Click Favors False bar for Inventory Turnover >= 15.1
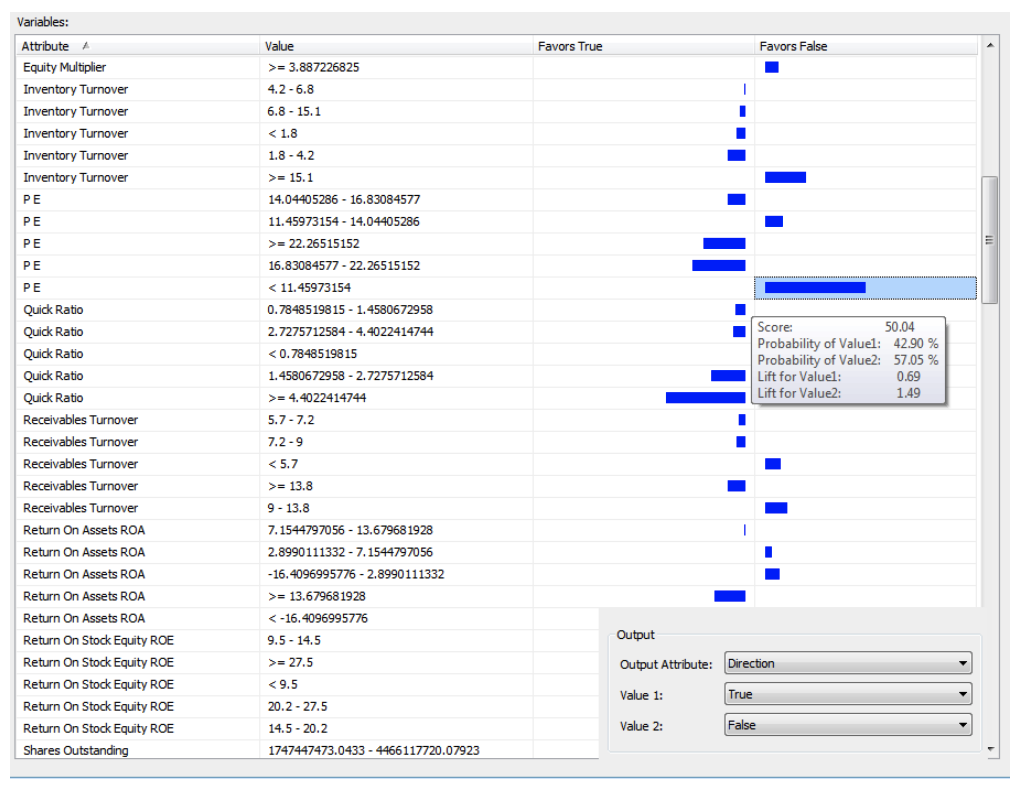The width and height of the screenshot is (1022, 790). 785,177
